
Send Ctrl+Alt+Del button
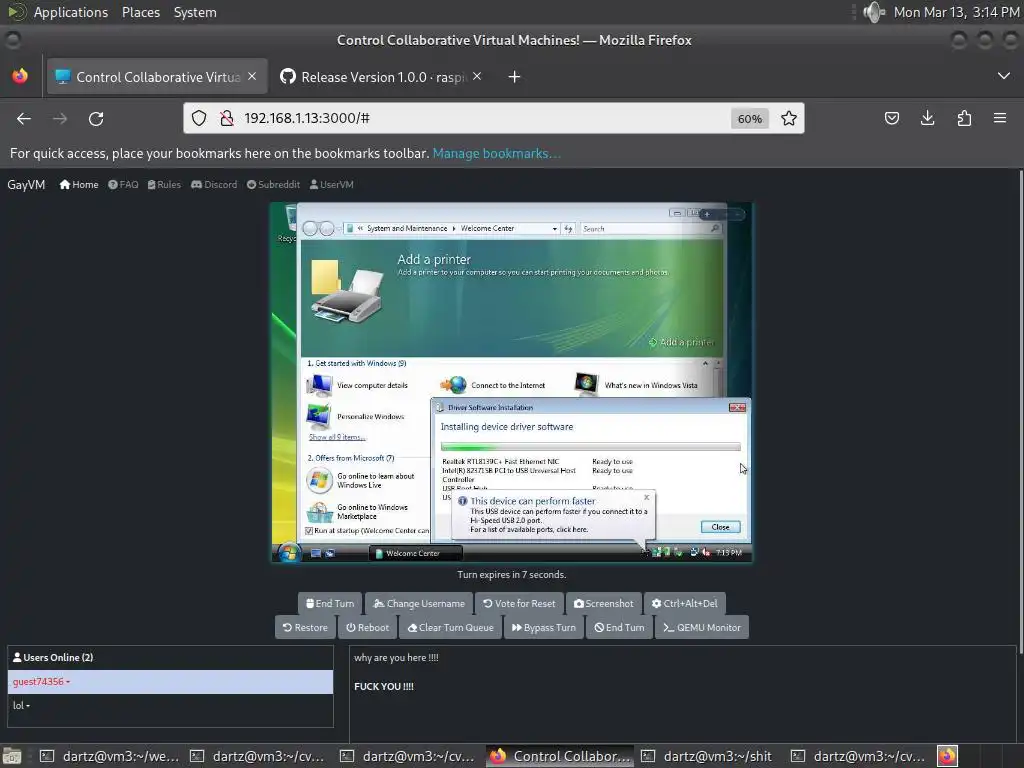tap(684, 603)
